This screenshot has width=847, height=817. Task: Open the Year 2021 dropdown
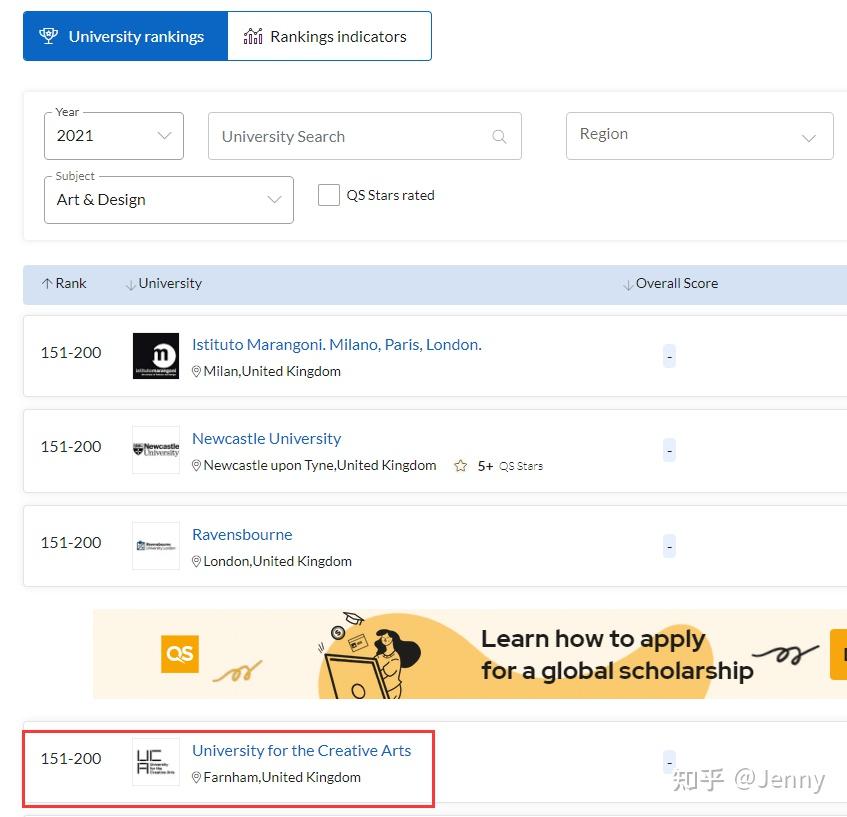pyautogui.click(x=114, y=136)
